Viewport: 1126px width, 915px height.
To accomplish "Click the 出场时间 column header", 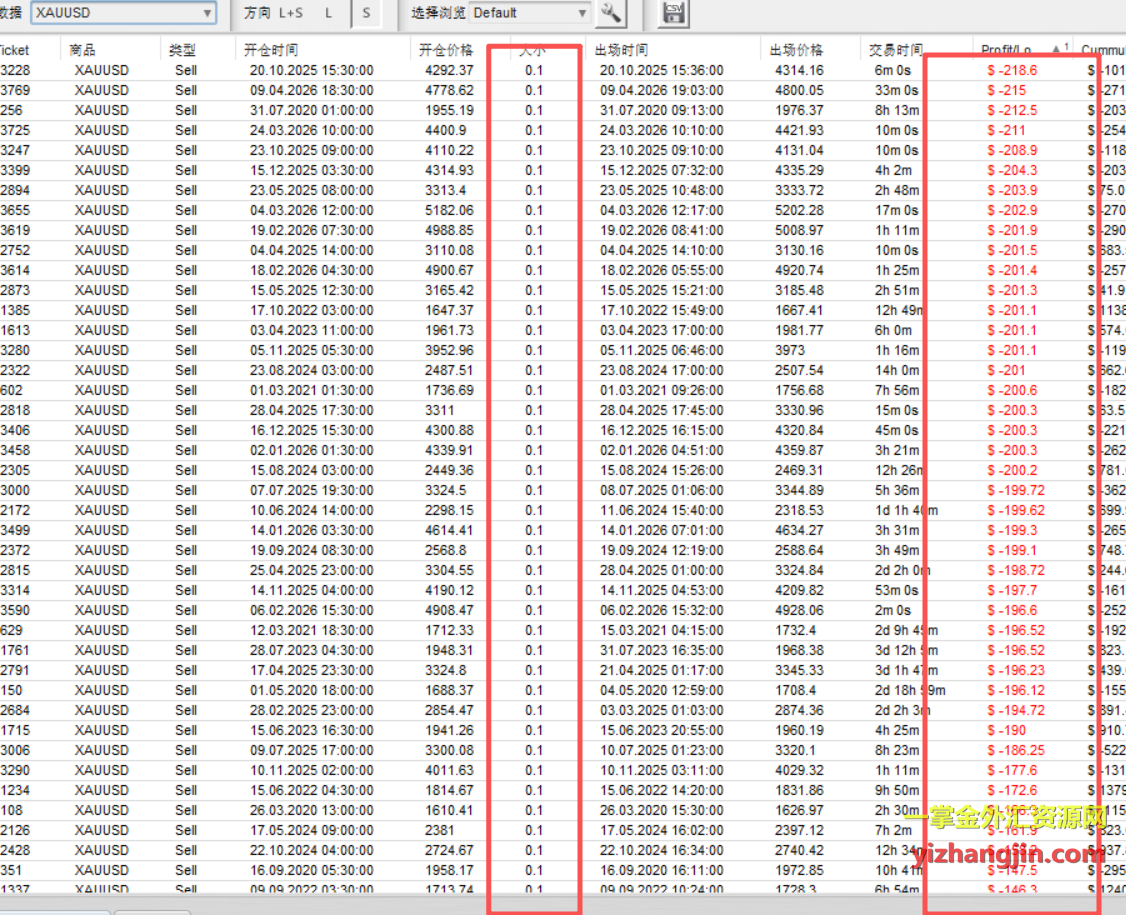I will (x=621, y=50).
